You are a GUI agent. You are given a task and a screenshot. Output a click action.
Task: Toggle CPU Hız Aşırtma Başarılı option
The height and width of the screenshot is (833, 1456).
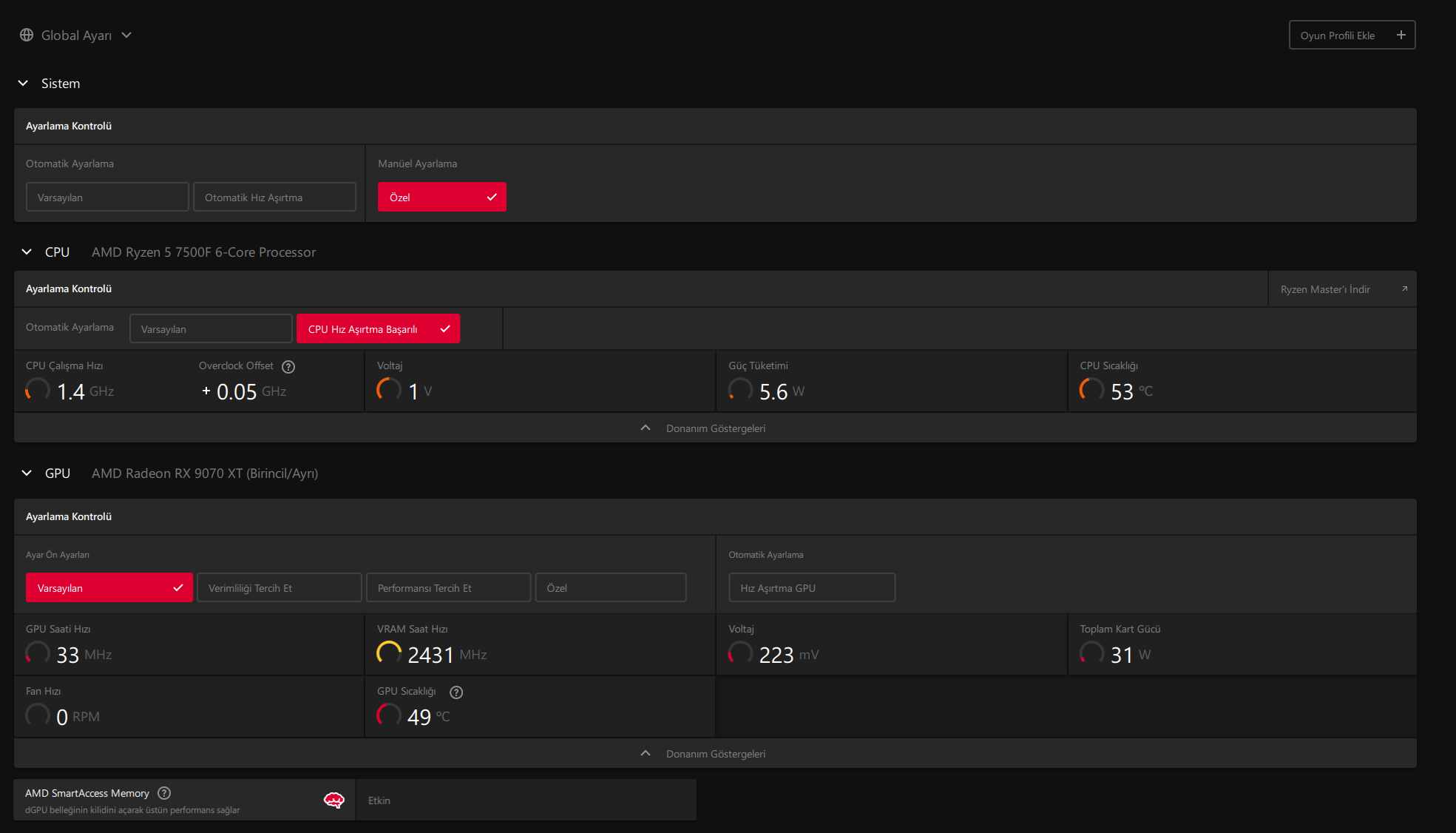click(x=378, y=328)
